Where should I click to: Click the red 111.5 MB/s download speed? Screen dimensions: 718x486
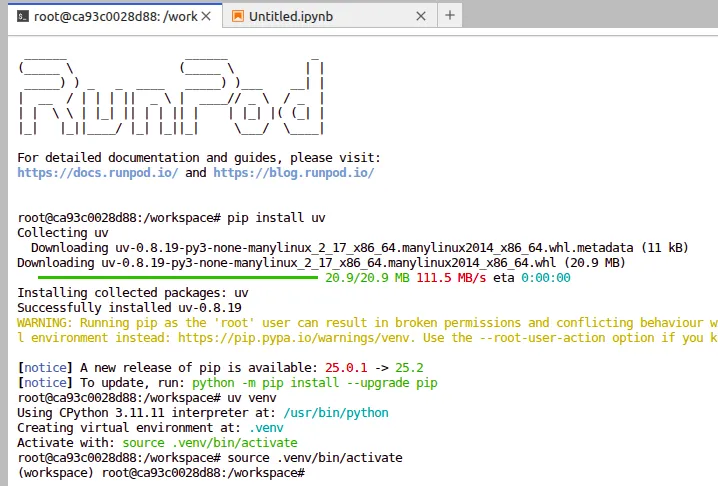tap(452, 278)
